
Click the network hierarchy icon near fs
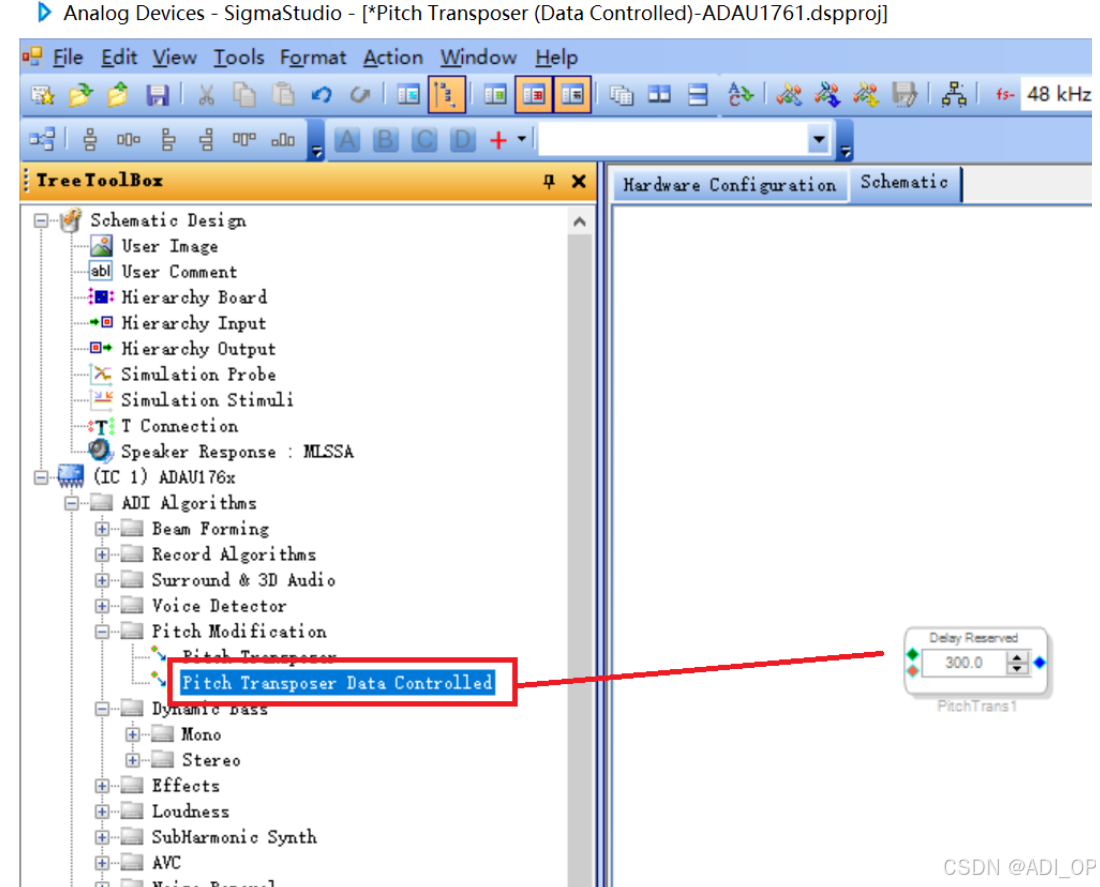click(x=953, y=95)
